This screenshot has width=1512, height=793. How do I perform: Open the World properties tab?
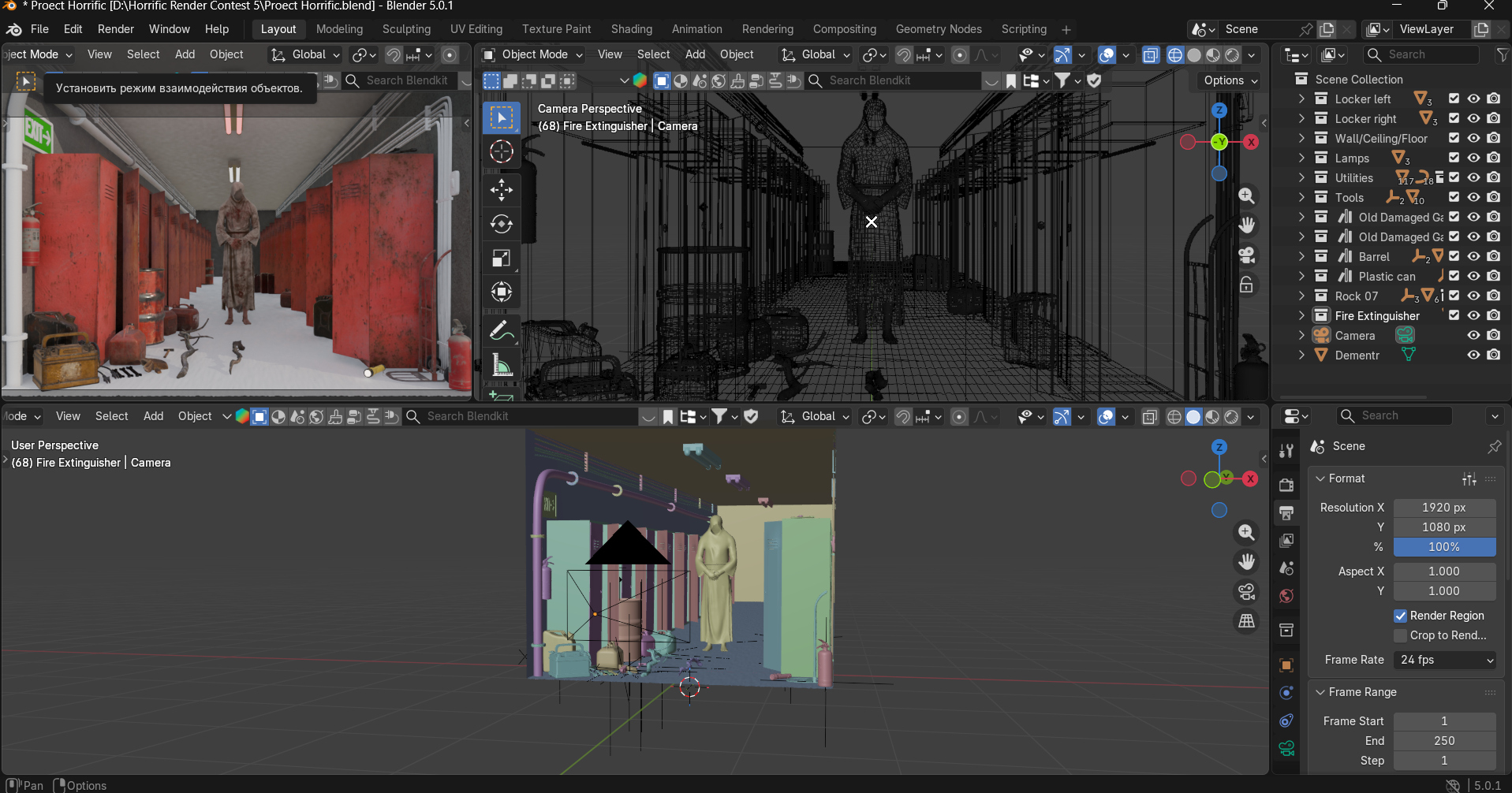pyautogui.click(x=1286, y=595)
